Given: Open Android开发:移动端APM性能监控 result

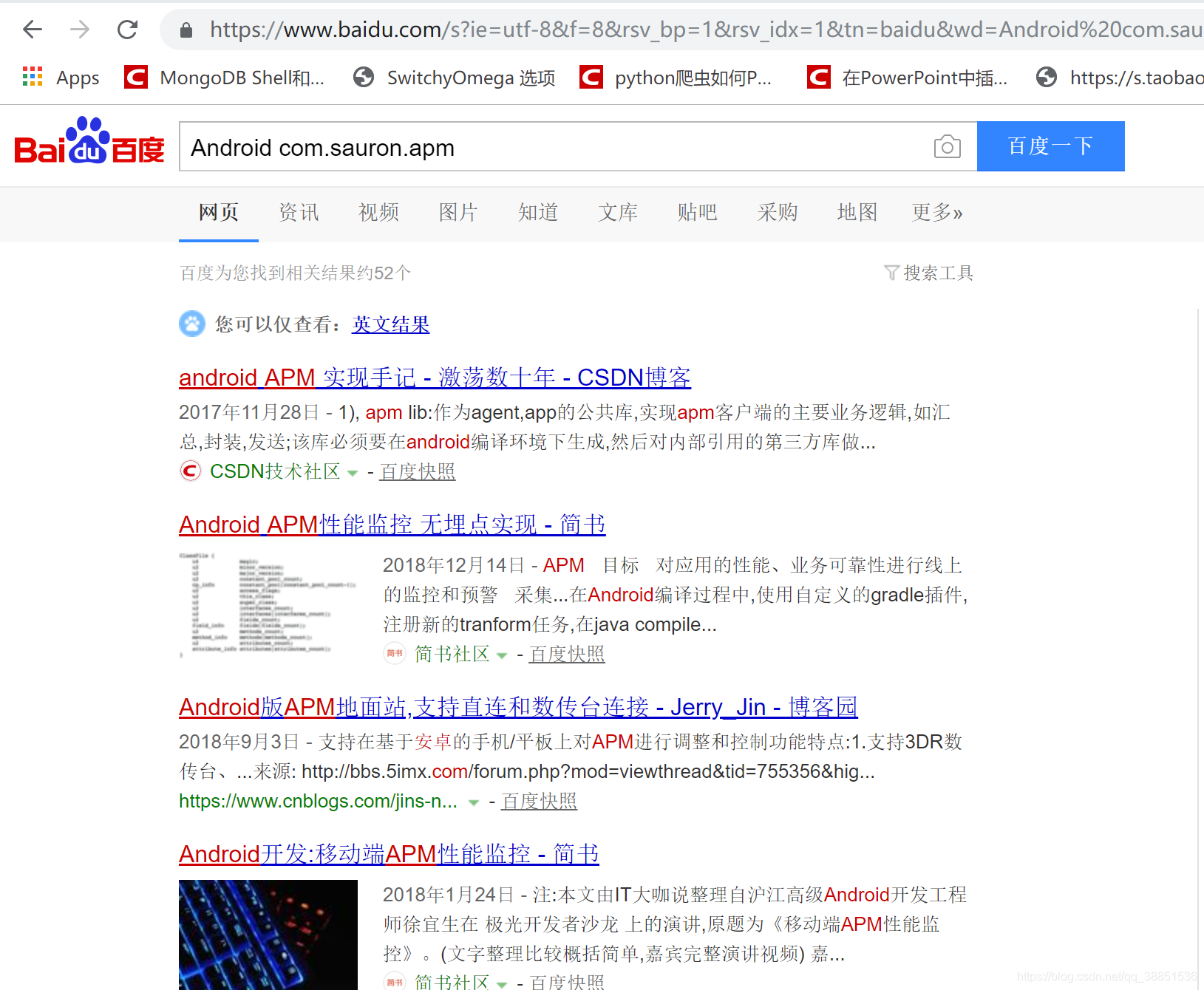Looking at the screenshot, I should (x=389, y=854).
